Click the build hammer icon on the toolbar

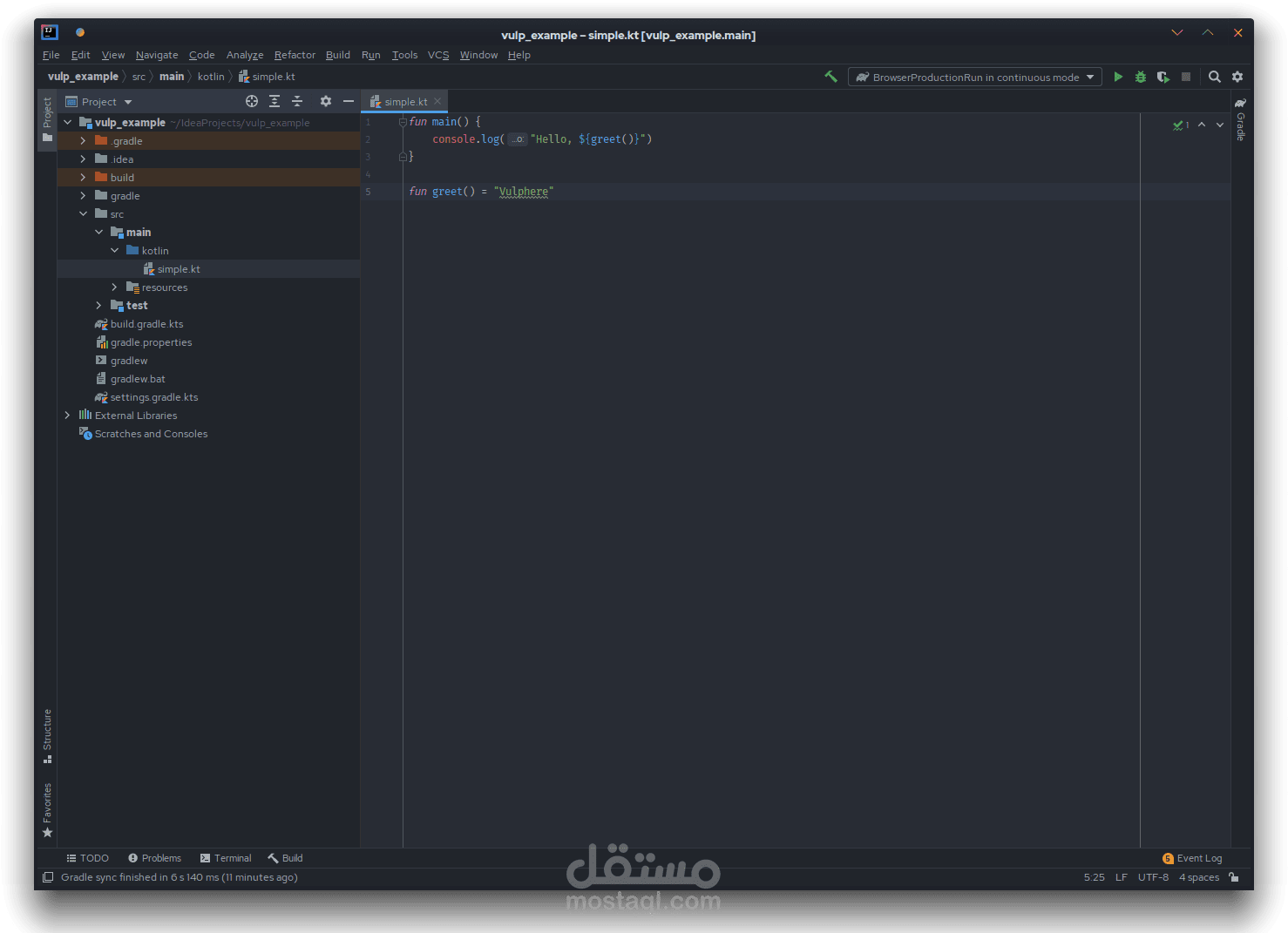click(830, 77)
